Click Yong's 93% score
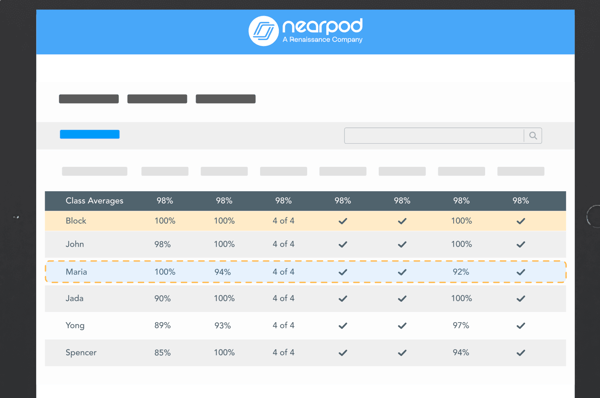600x398 pixels. 222,326
